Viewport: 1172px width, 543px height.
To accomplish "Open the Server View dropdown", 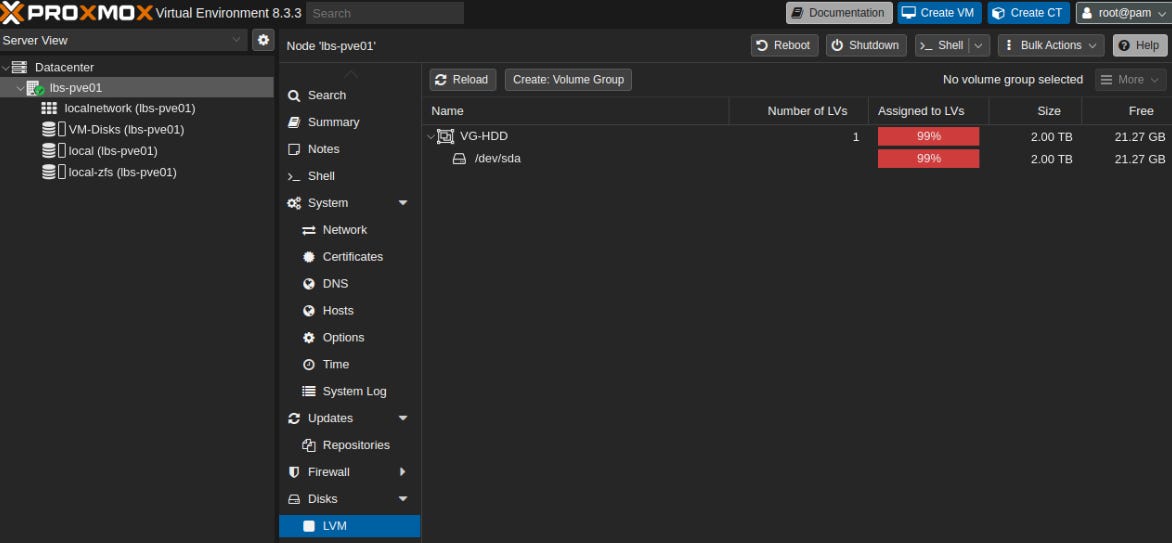I will point(236,40).
